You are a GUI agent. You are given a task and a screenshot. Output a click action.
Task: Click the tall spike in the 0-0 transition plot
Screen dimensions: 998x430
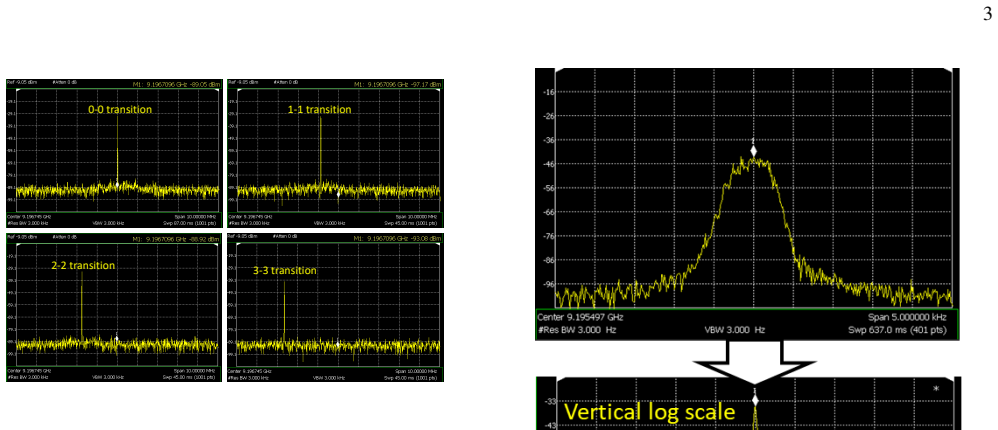(117, 149)
